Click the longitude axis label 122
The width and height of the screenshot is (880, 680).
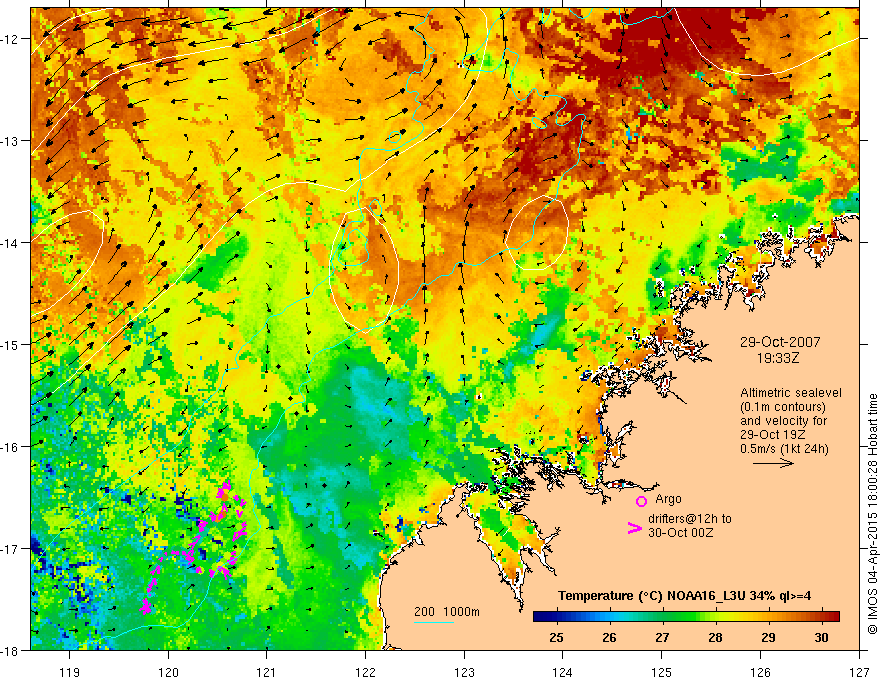click(365, 672)
